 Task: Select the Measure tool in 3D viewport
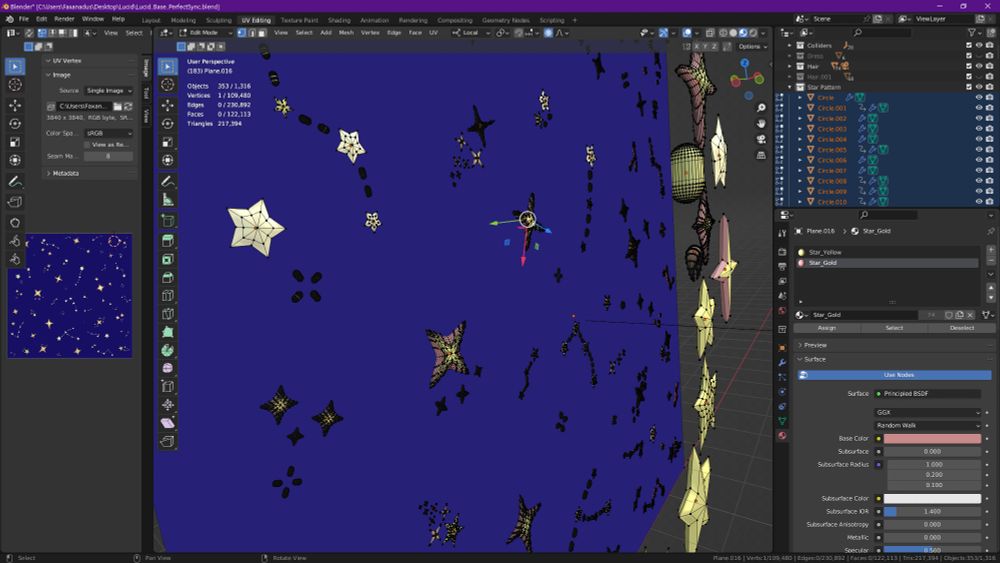(168, 200)
